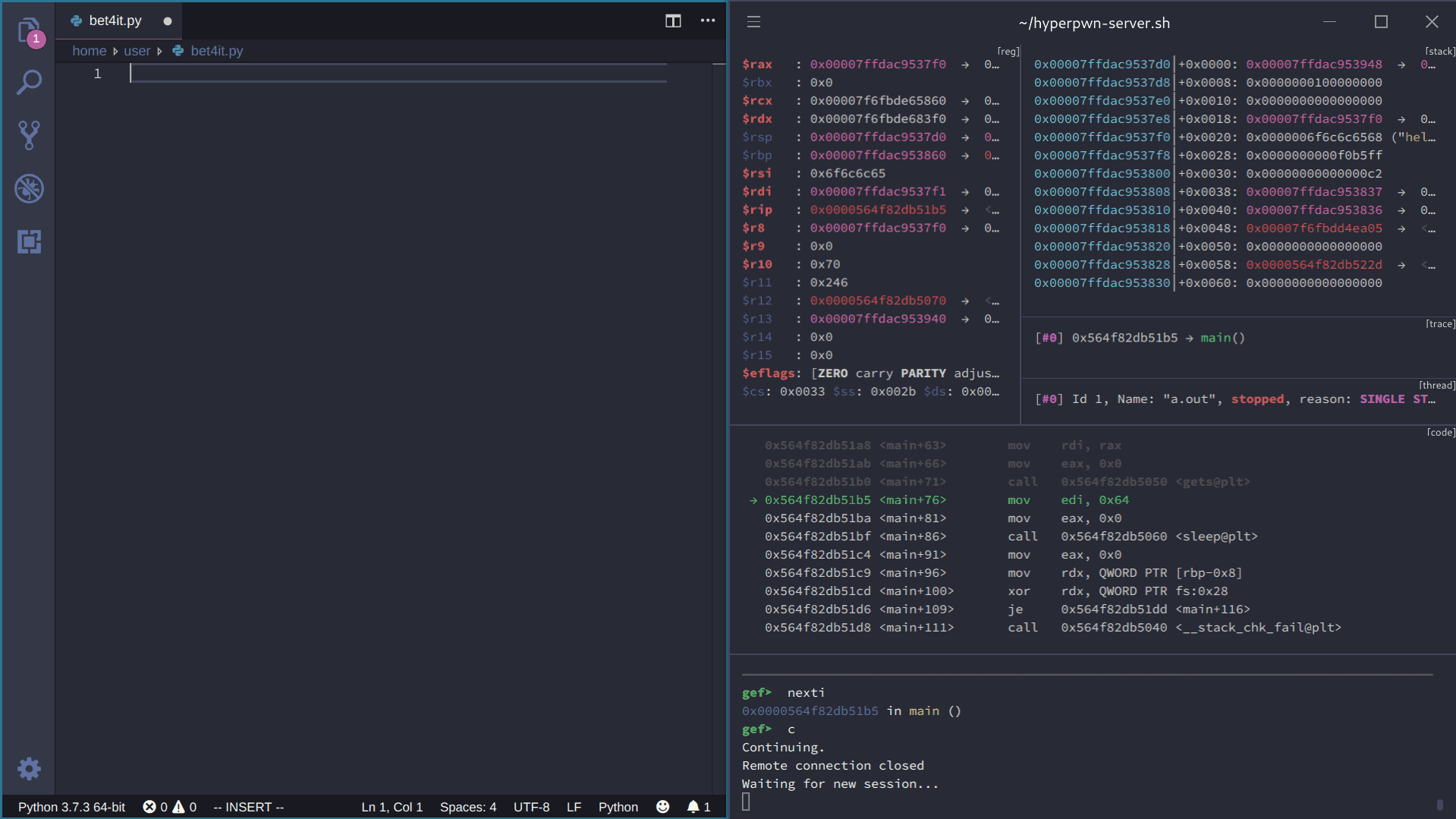
Task: Open the hyperpwn terminal hamburger menu
Action: click(753, 22)
